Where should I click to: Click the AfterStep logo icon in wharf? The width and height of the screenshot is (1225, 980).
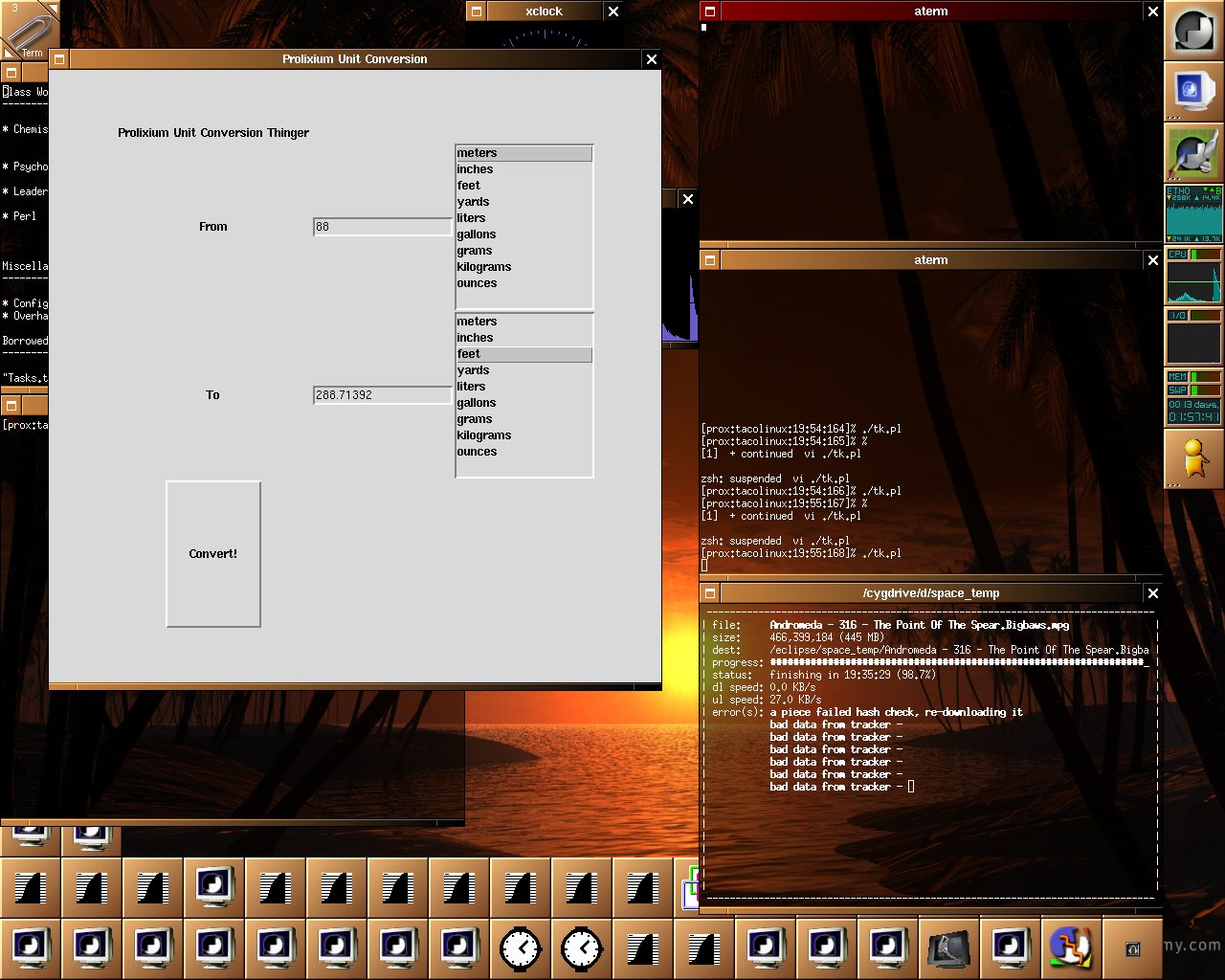[x=1193, y=31]
